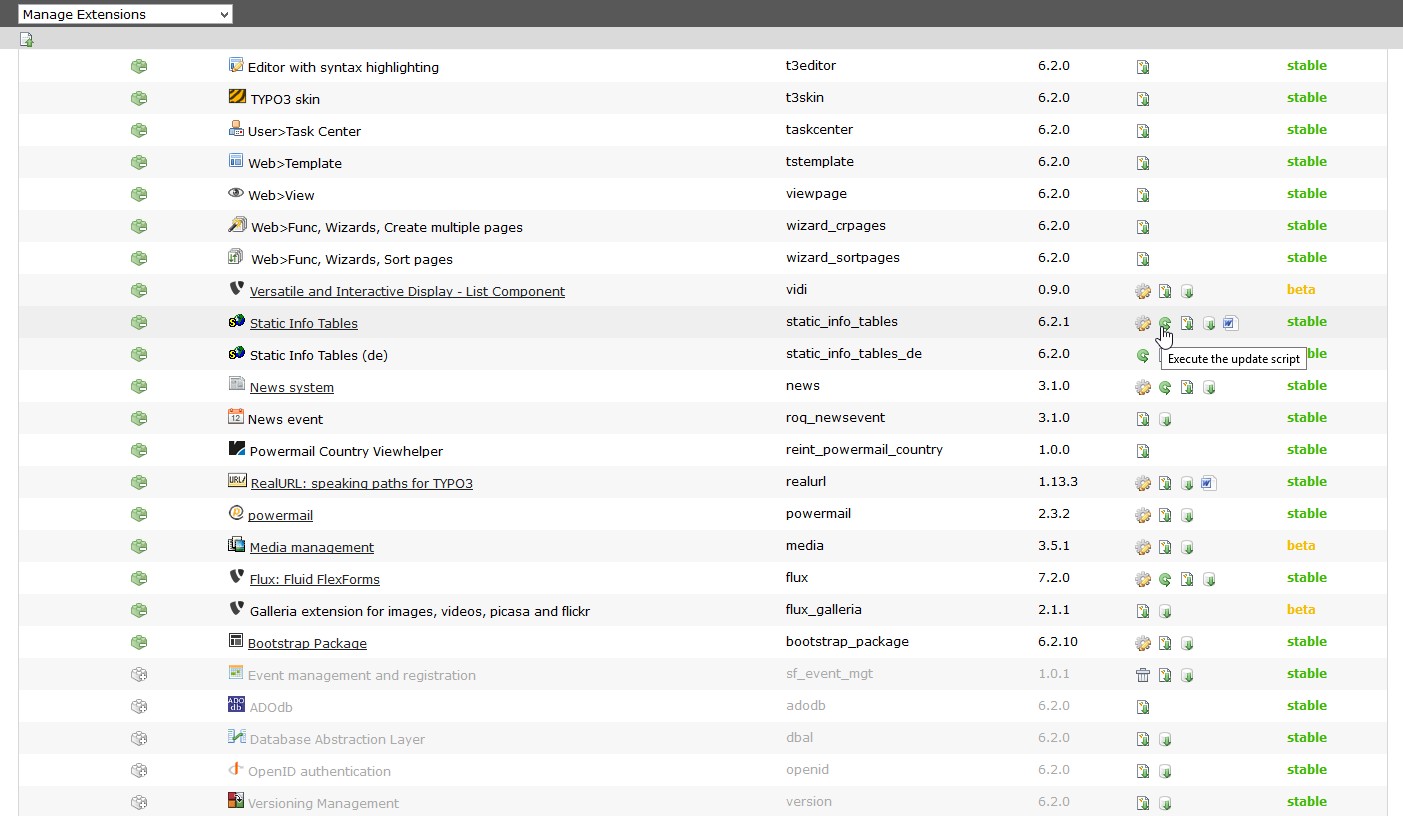Click version number 6.2.10
This screenshot has width=1403, height=816.
coord(1058,642)
